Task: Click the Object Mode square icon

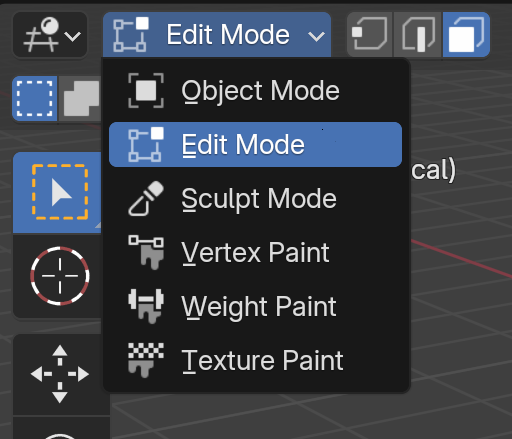Action: [x=146, y=91]
